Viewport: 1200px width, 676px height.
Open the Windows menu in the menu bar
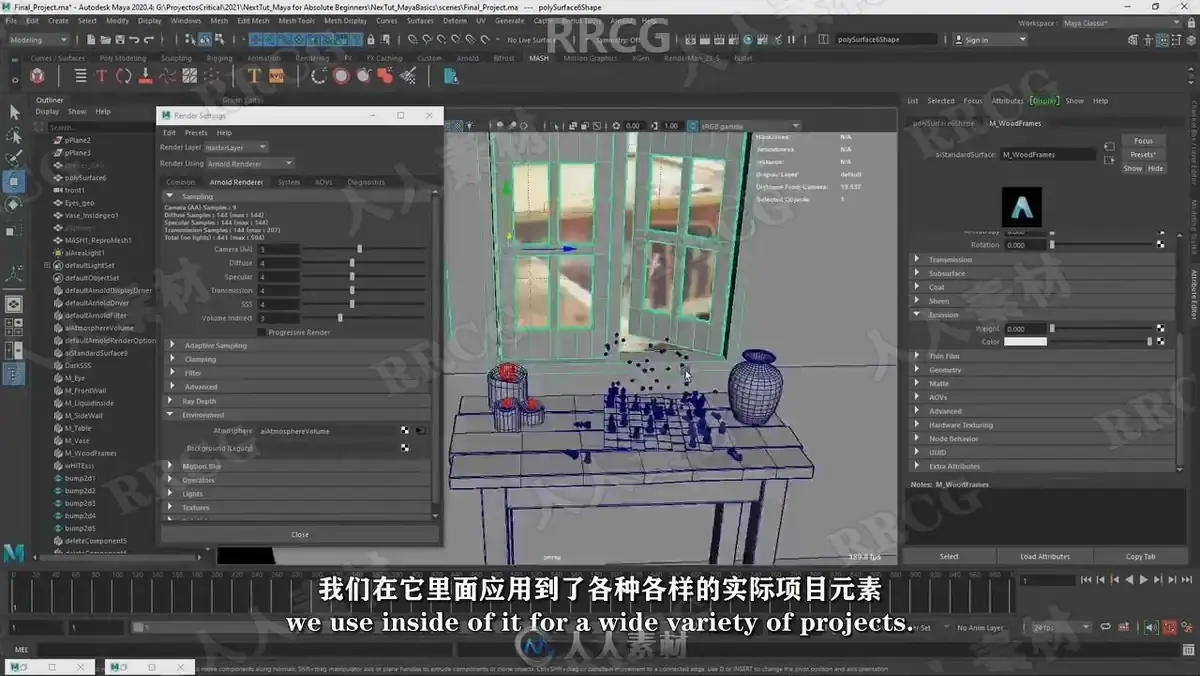point(185,20)
